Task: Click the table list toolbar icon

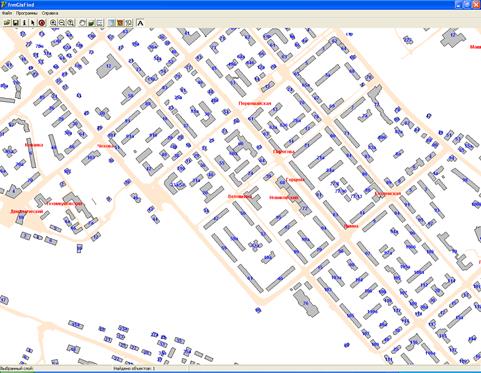Action: click(99, 23)
